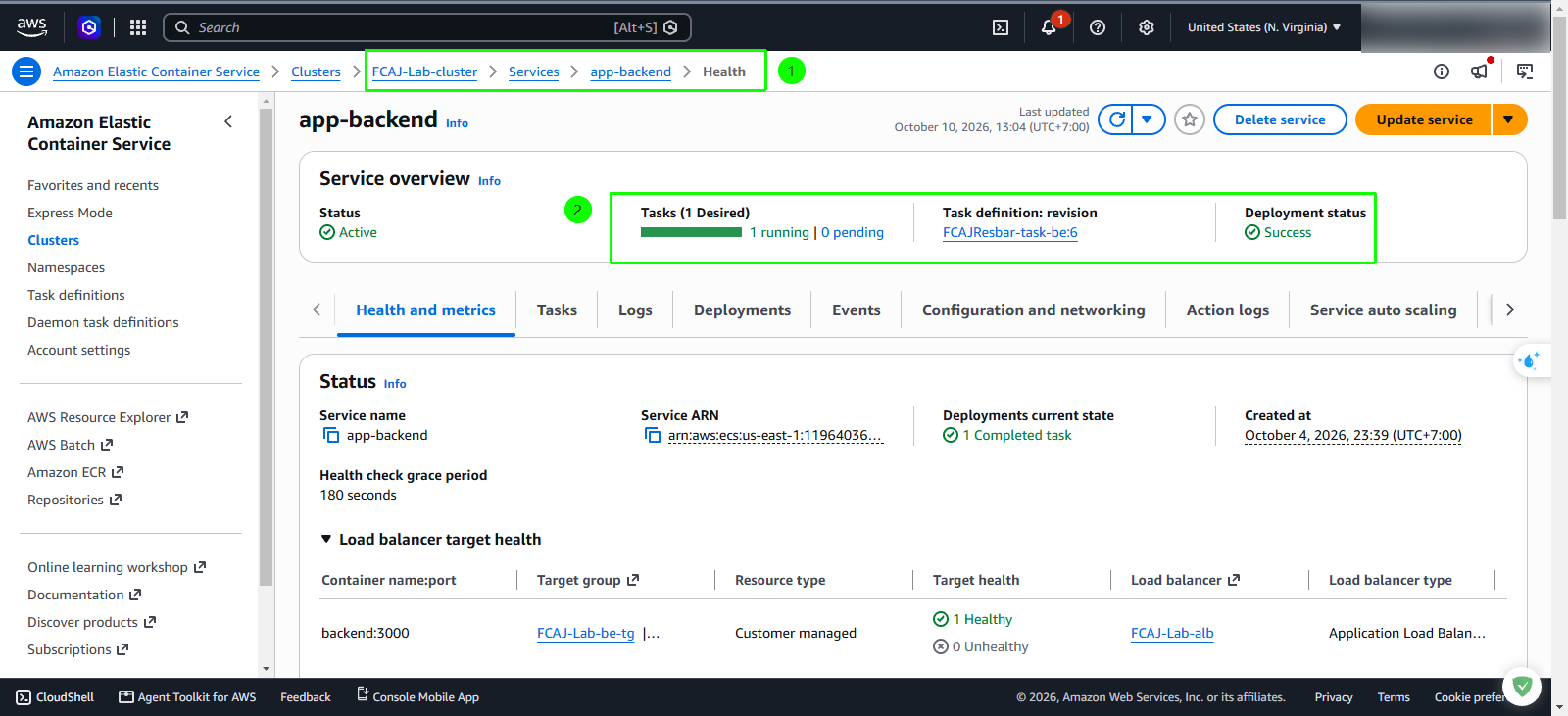Switch to the Deployments tab
Viewport: 1568px width, 716px height.
(x=742, y=310)
